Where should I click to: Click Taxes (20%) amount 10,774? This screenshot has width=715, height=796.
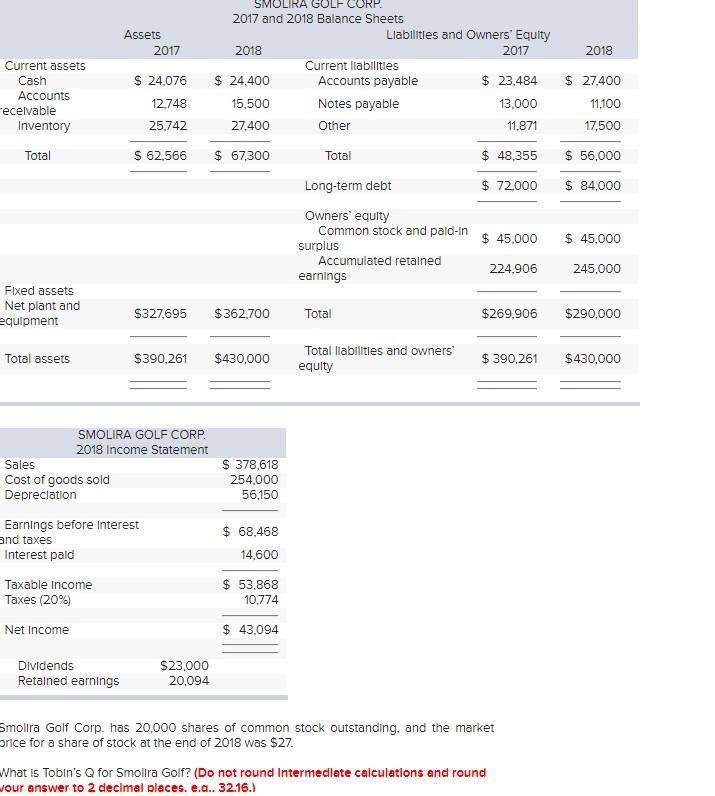[261, 600]
